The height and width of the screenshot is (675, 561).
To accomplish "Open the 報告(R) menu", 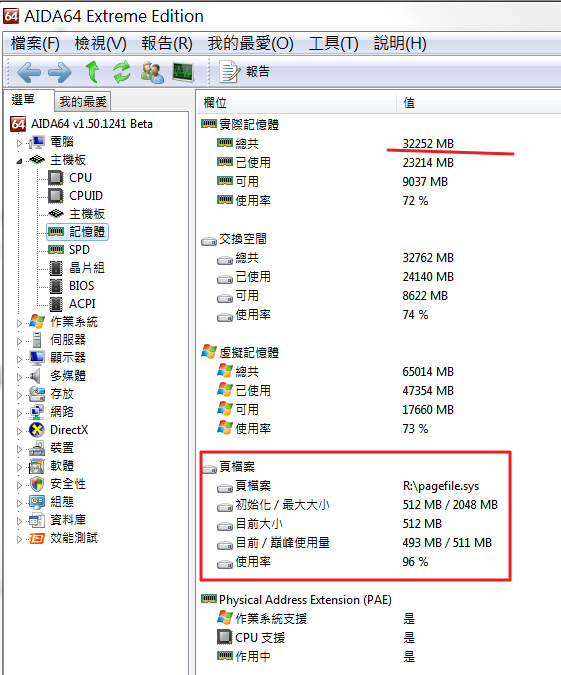I will click(167, 43).
